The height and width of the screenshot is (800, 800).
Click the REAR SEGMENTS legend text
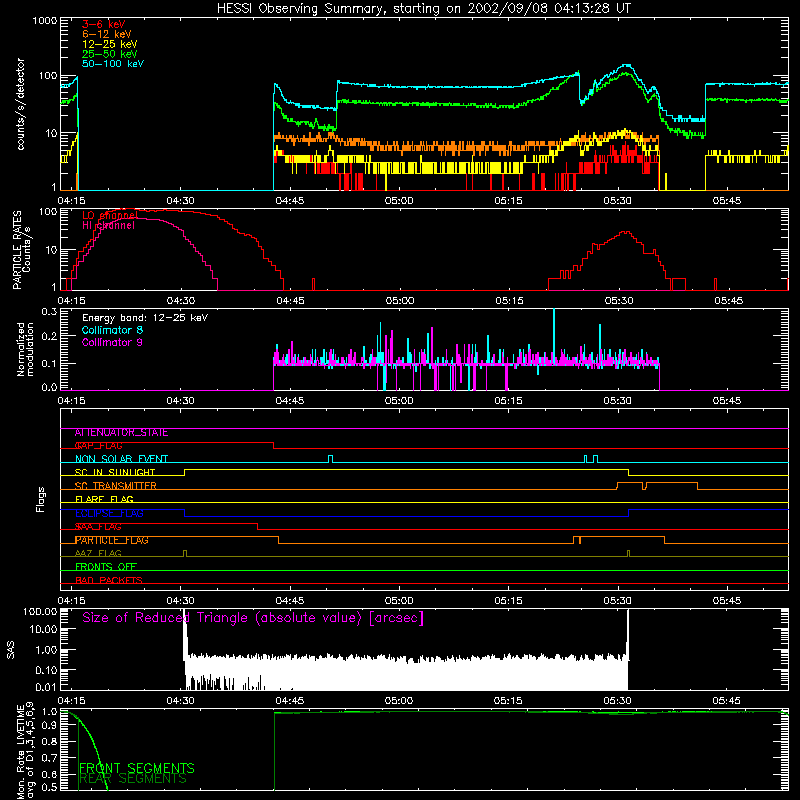pos(133,779)
